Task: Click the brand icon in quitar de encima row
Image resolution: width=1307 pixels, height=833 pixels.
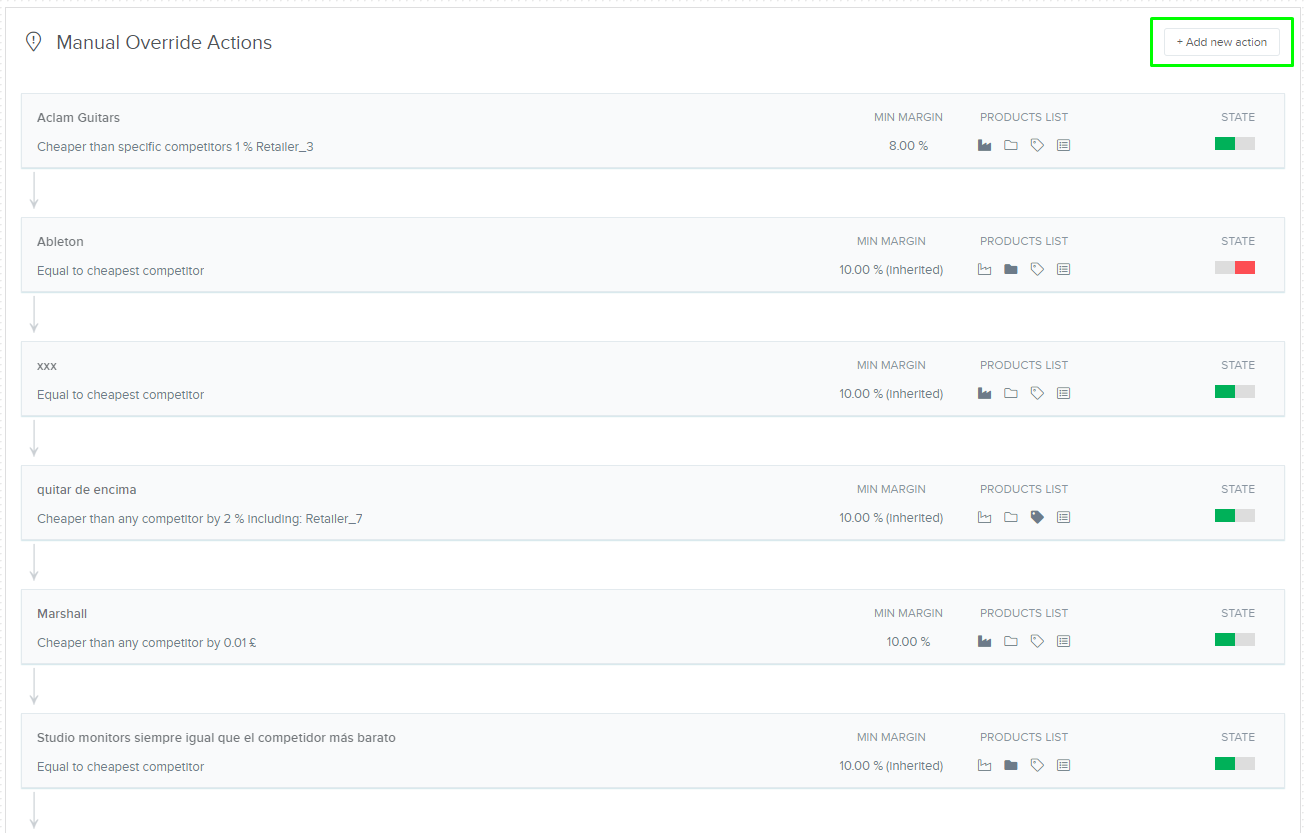Action: (985, 517)
